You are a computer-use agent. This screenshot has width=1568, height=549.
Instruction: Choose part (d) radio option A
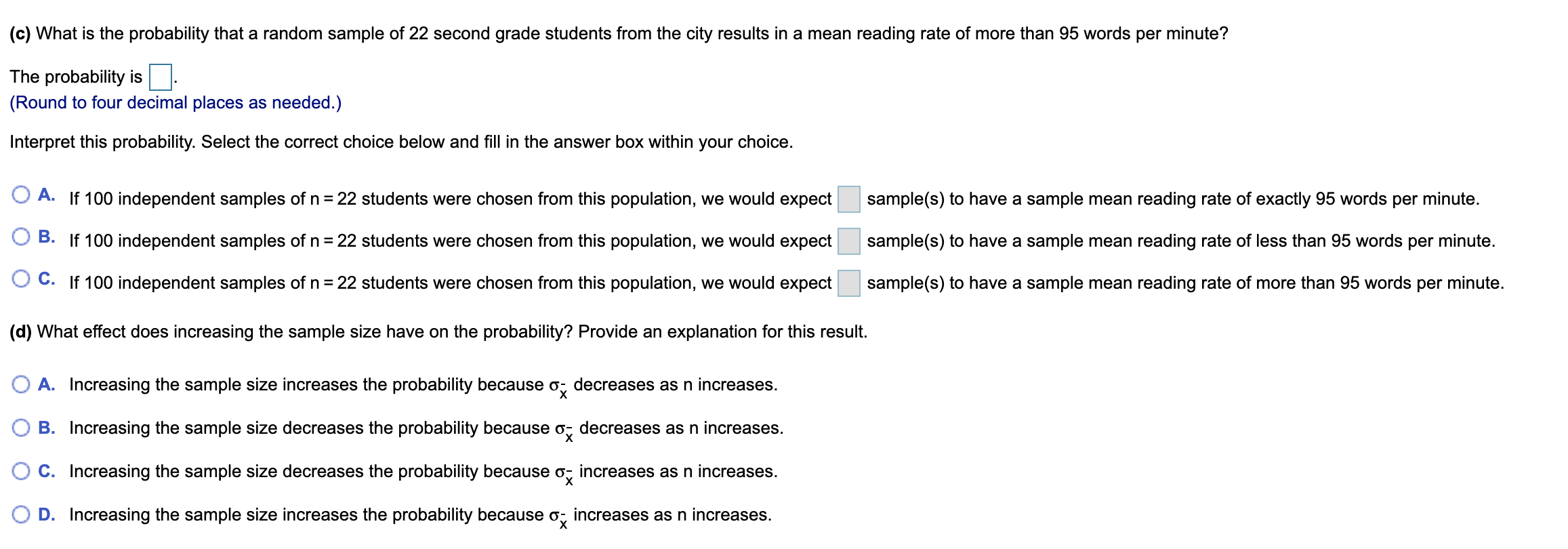pyautogui.click(x=21, y=385)
